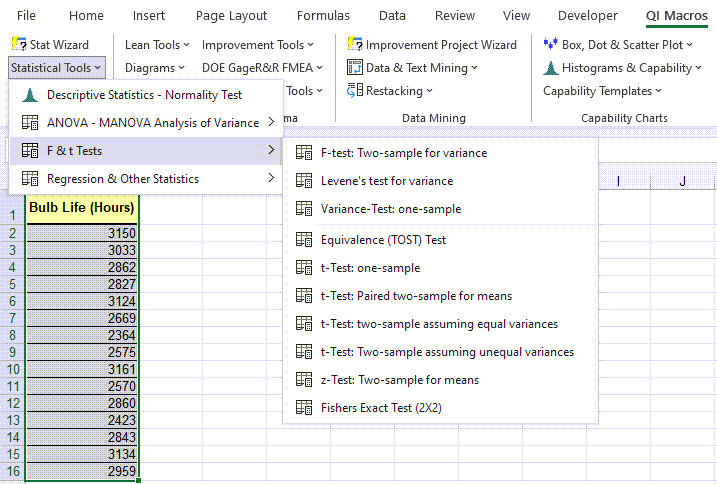Screen dimensions: 717x484
Task: Expand ANOVA - MANOVA submenu arrow
Action: (x=271, y=122)
